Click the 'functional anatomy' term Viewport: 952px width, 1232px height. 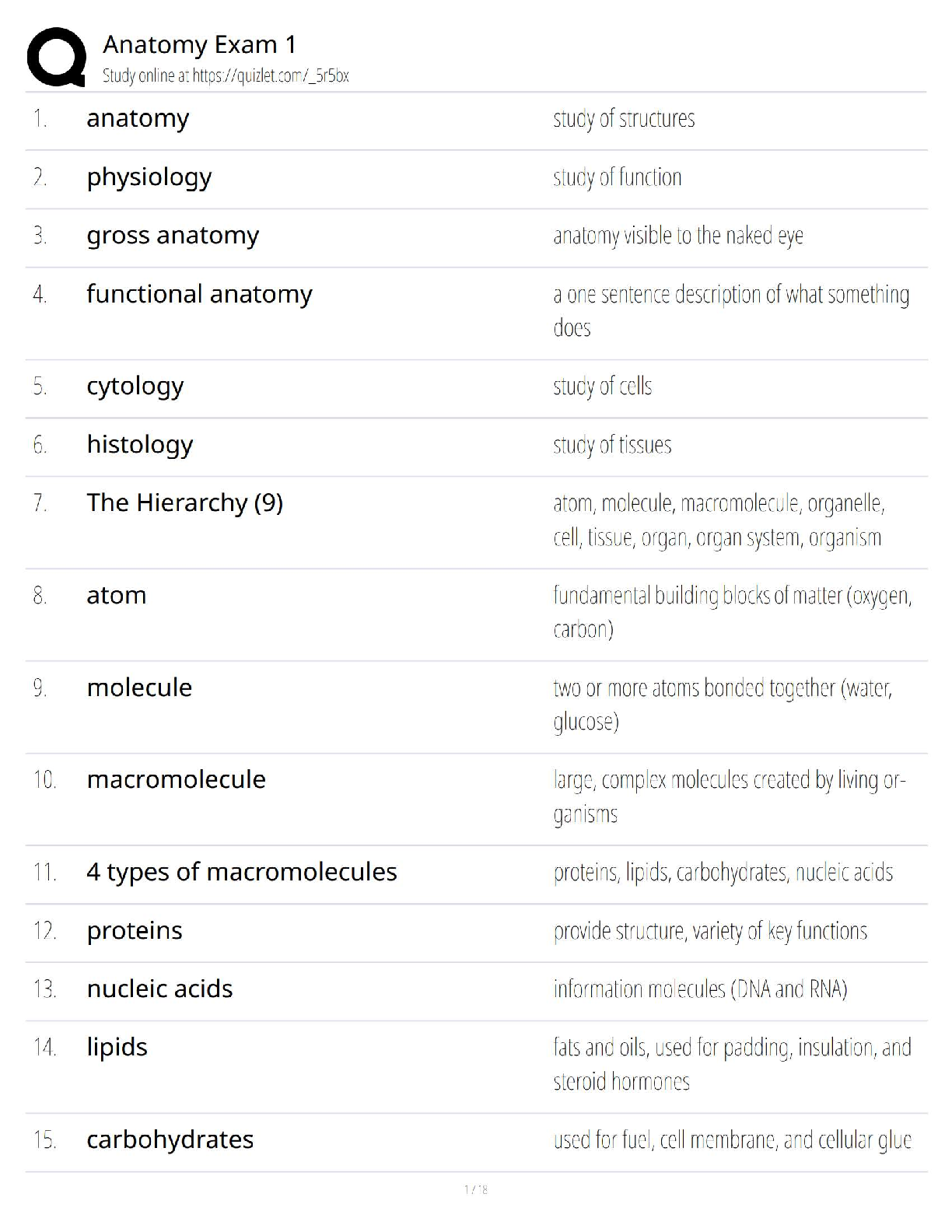pos(199,294)
